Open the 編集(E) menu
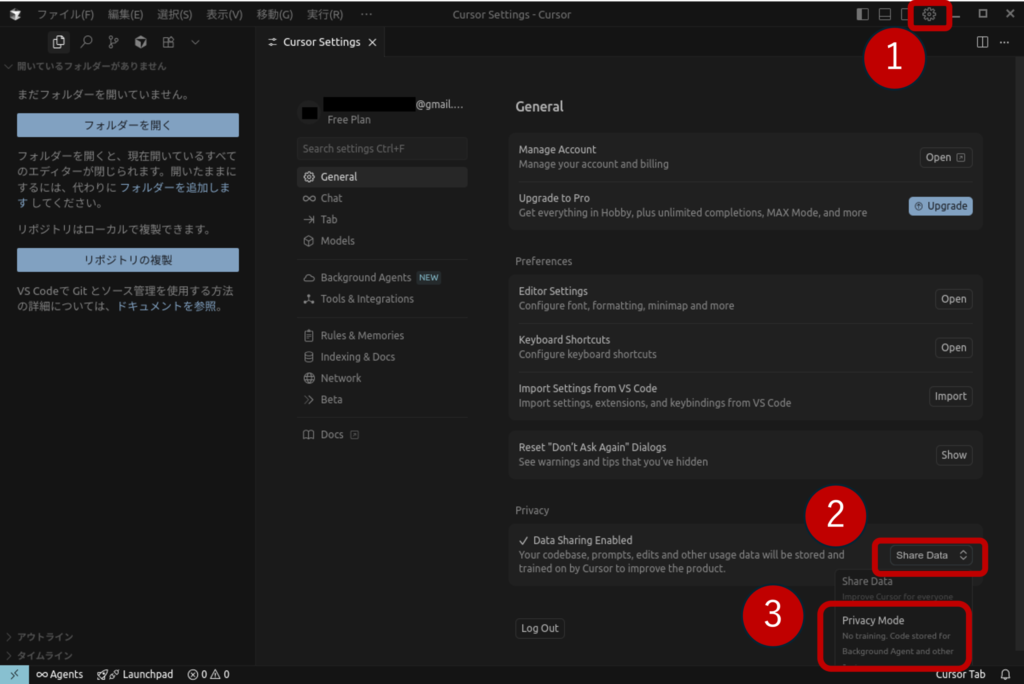1024x684 pixels. coord(125,14)
